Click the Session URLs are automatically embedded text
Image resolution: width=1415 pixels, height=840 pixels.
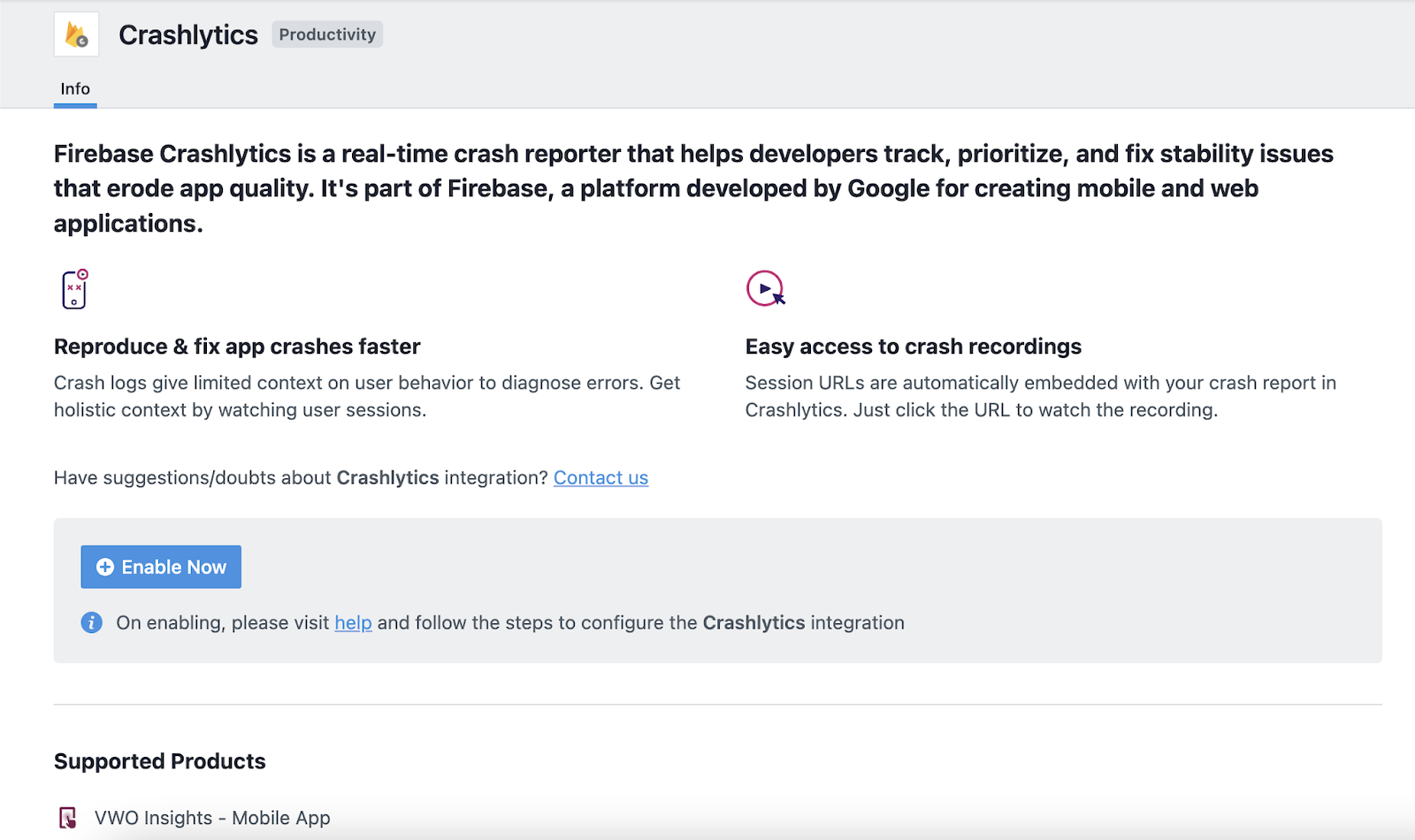[1041, 396]
